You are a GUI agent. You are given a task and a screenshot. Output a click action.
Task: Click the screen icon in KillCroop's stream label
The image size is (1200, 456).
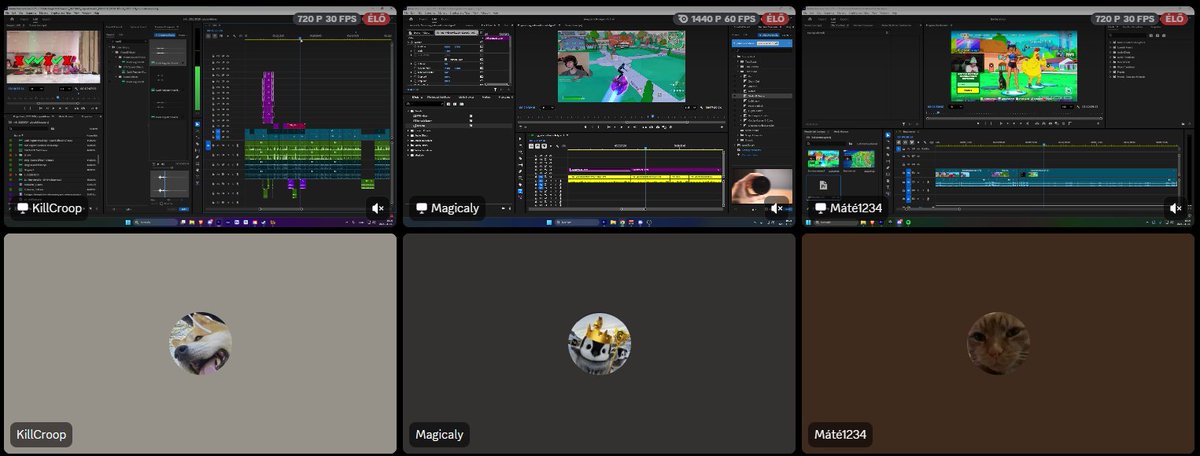tap(23, 208)
